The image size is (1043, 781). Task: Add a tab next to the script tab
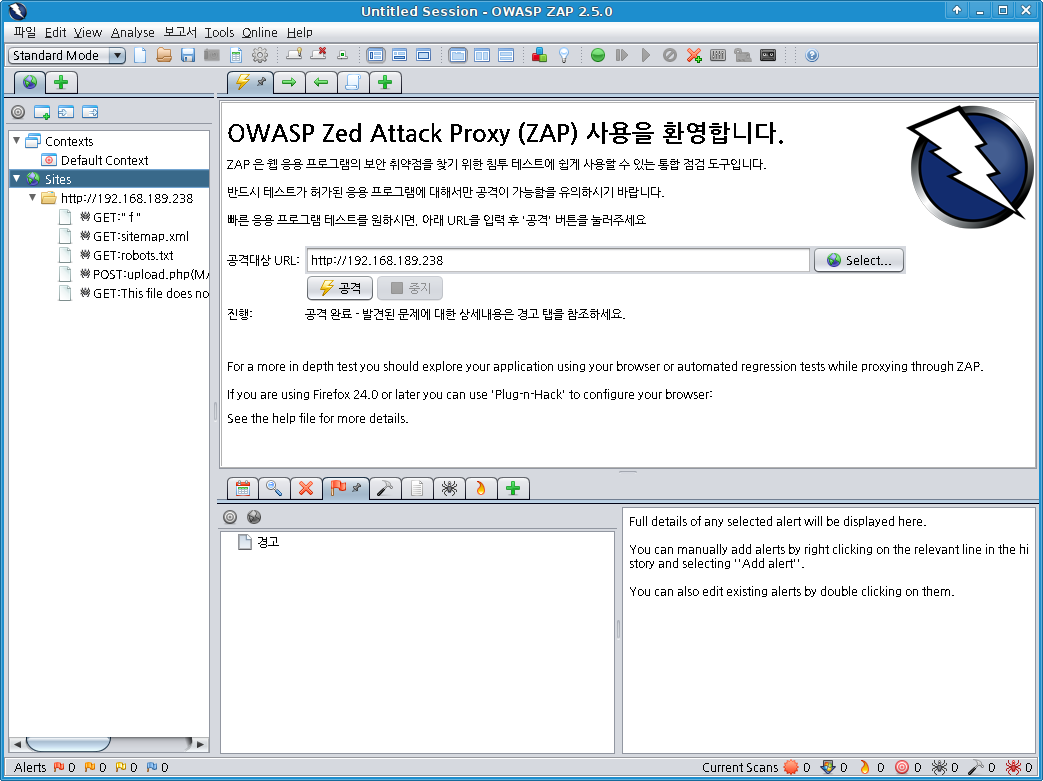[x=385, y=82]
